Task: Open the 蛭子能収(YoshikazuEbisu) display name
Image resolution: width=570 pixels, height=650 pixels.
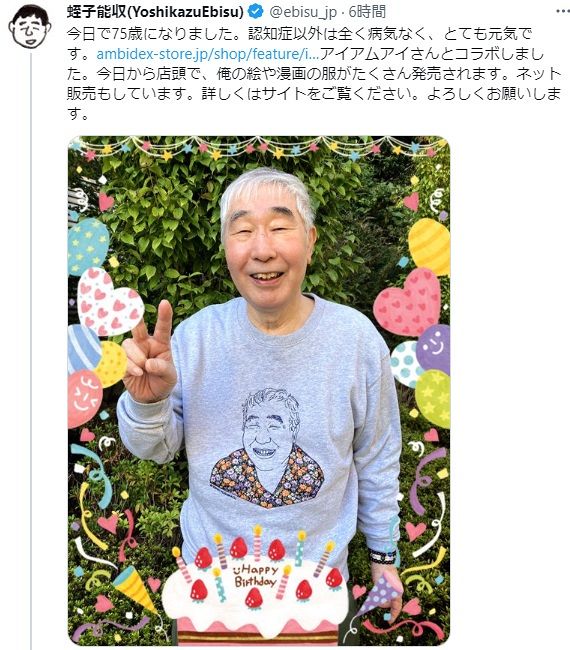Action: click(x=155, y=12)
